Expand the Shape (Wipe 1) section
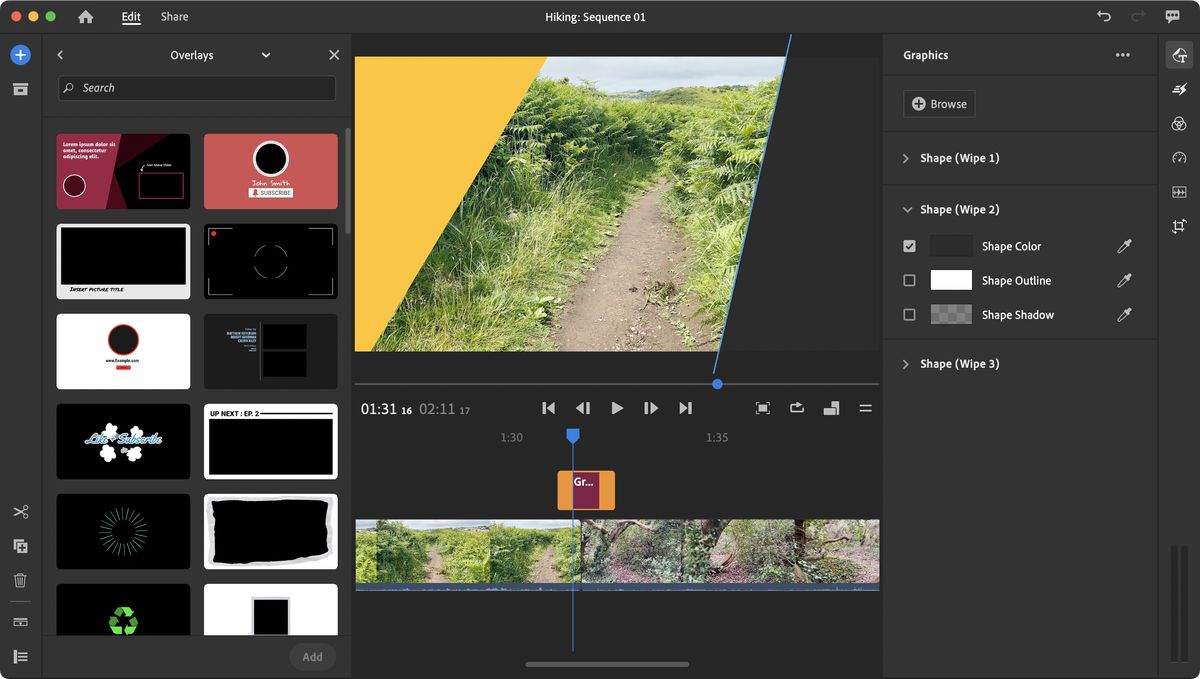 (x=906, y=157)
